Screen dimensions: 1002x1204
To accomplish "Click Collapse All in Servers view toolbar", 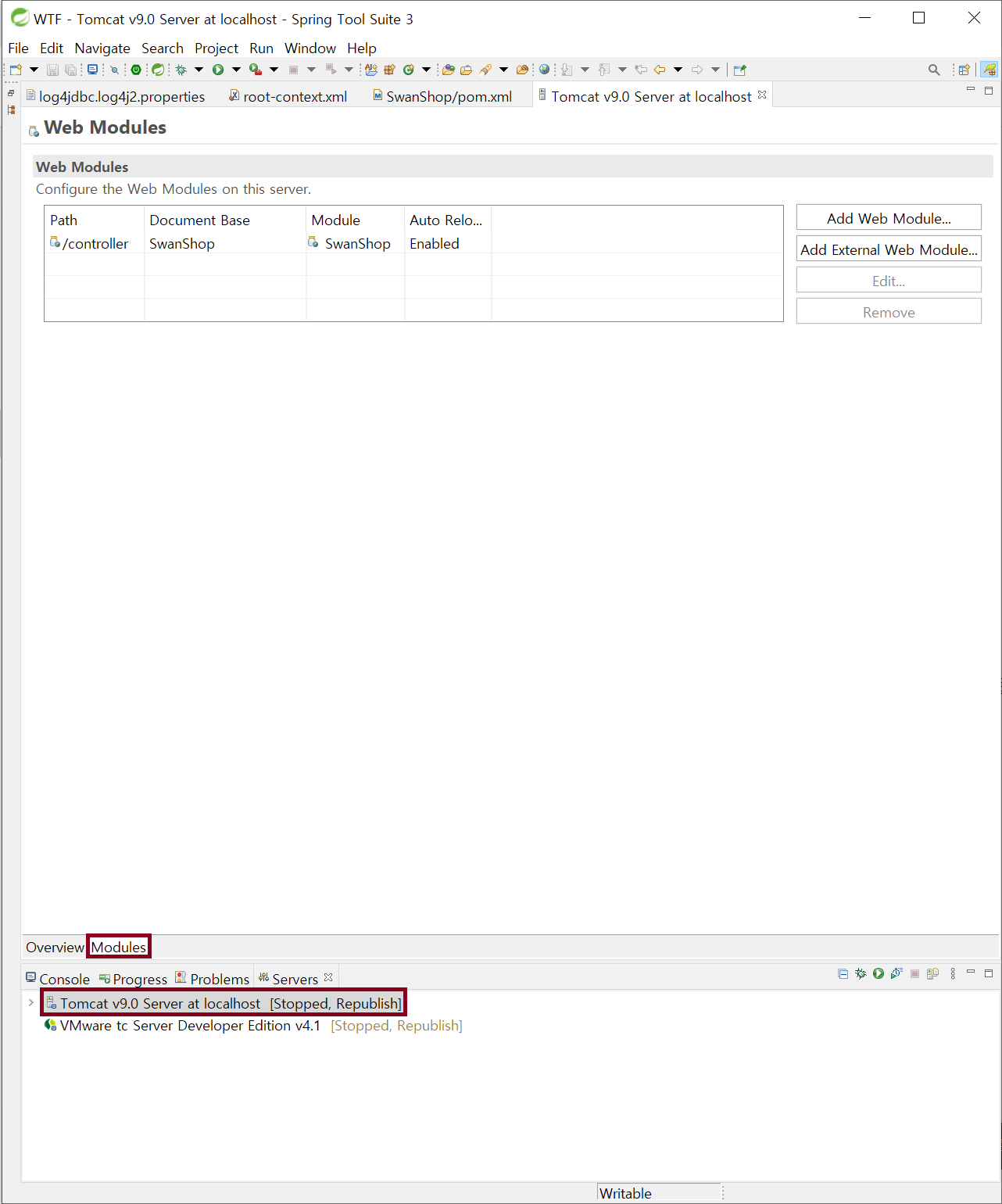I will 843,973.
